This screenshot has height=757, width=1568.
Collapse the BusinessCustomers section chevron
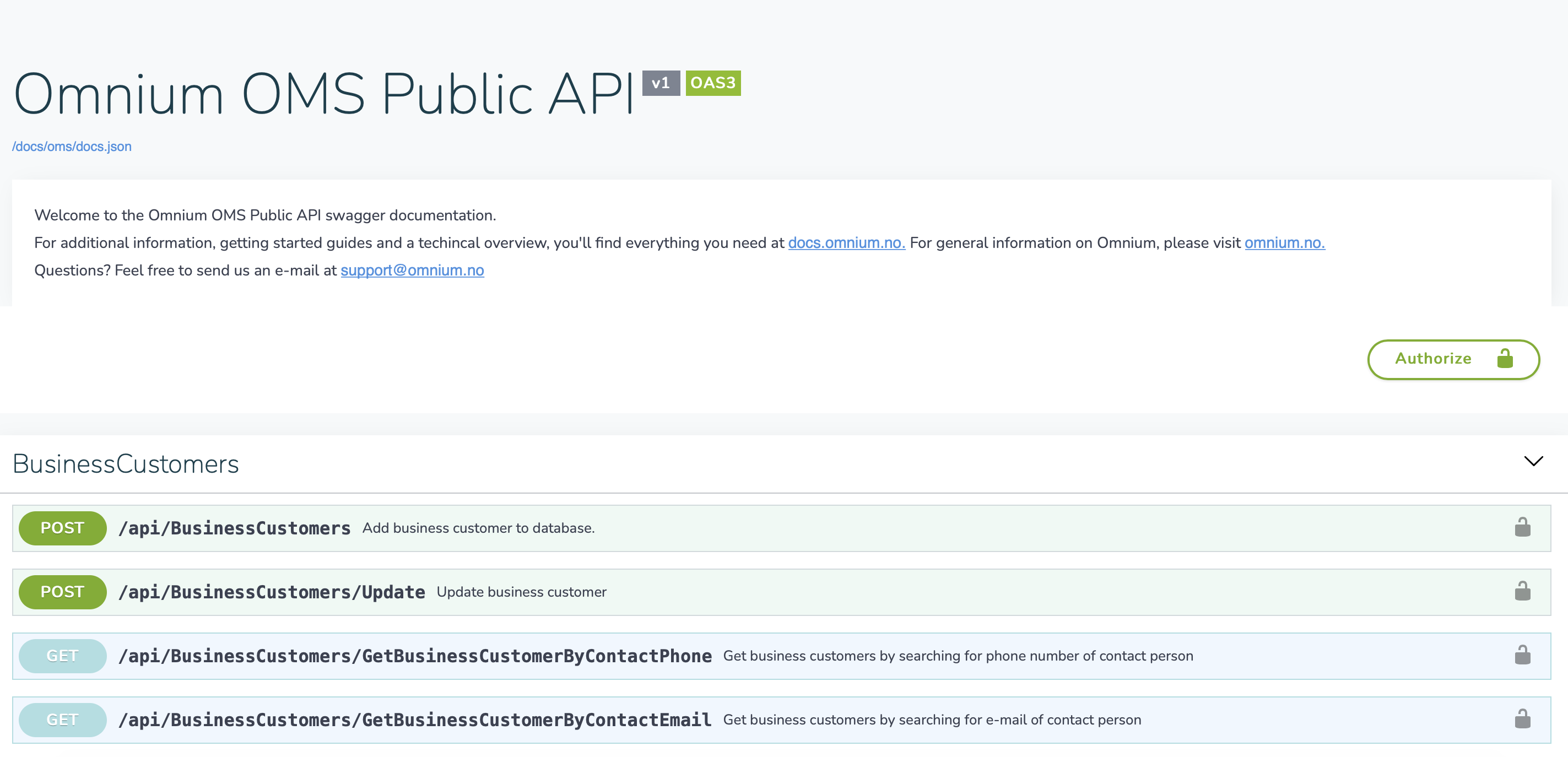point(1533,461)
